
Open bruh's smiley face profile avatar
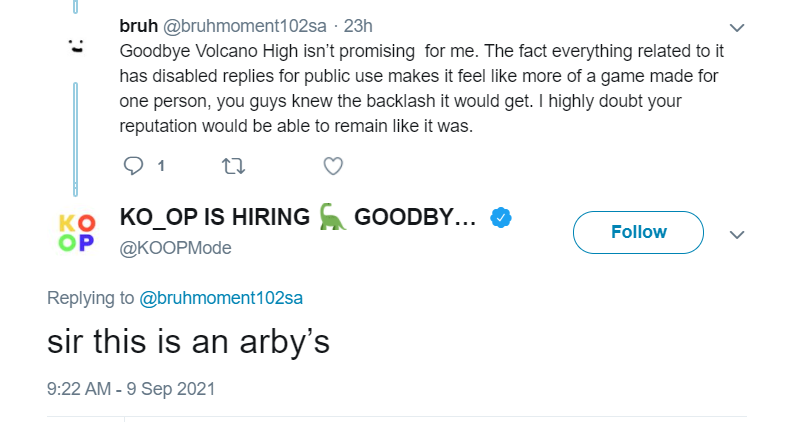pos(76,47)
